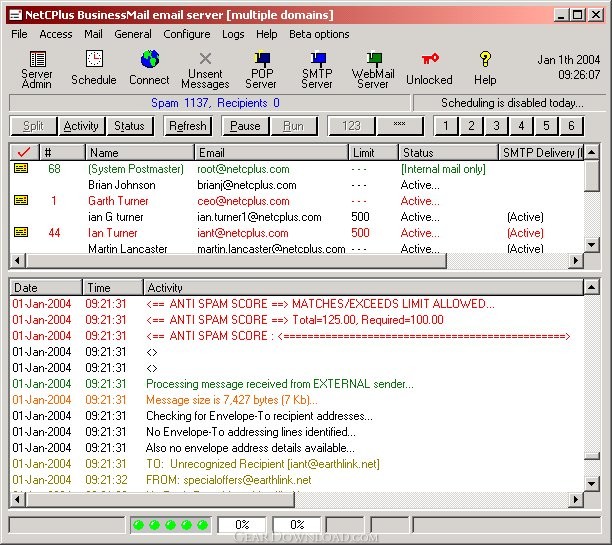
Task: Select email ceo@netcplus.com
Action: [x=243, y=201]
